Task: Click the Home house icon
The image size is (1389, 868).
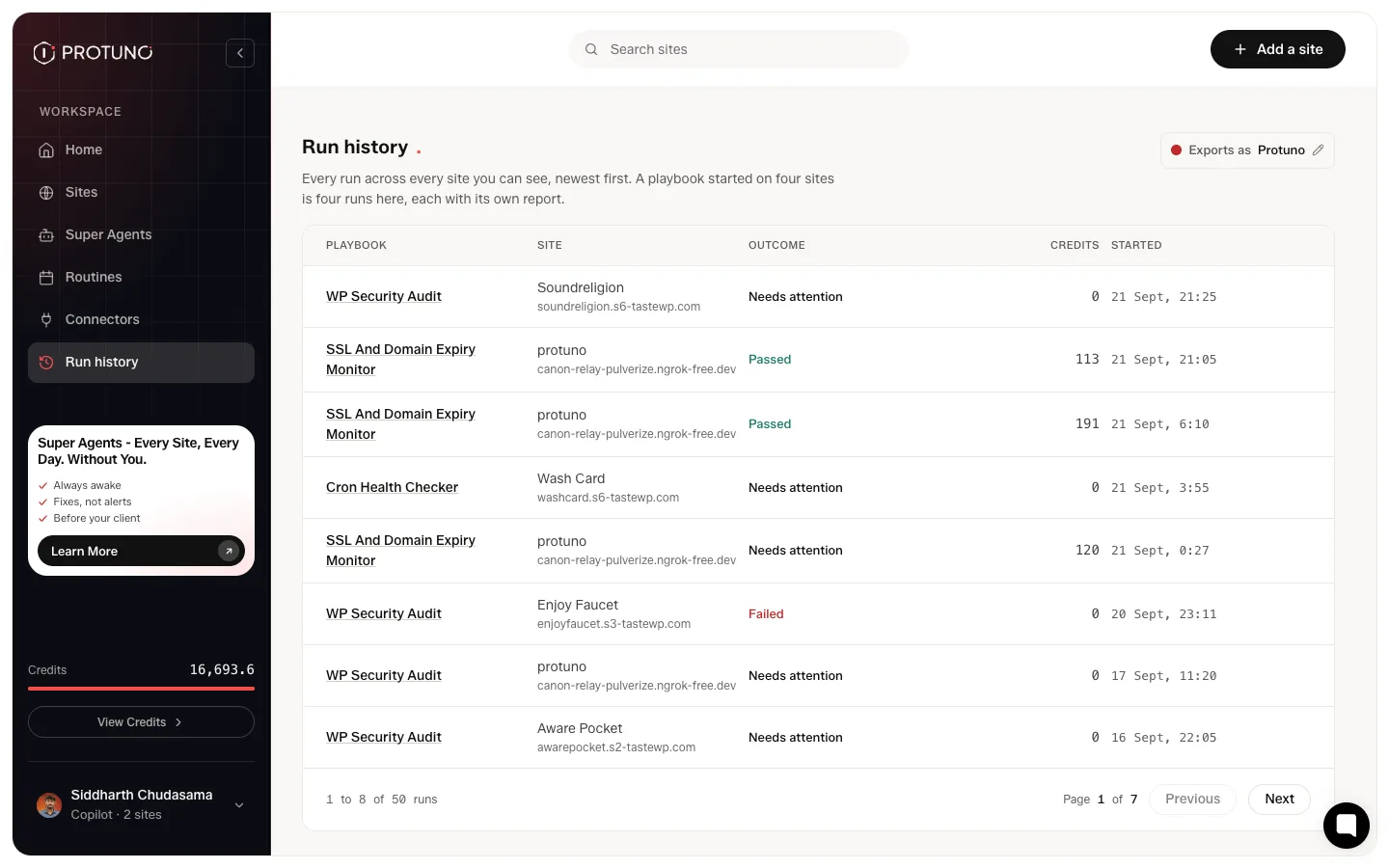Action: pyautogui.click(x=46, y=150)
